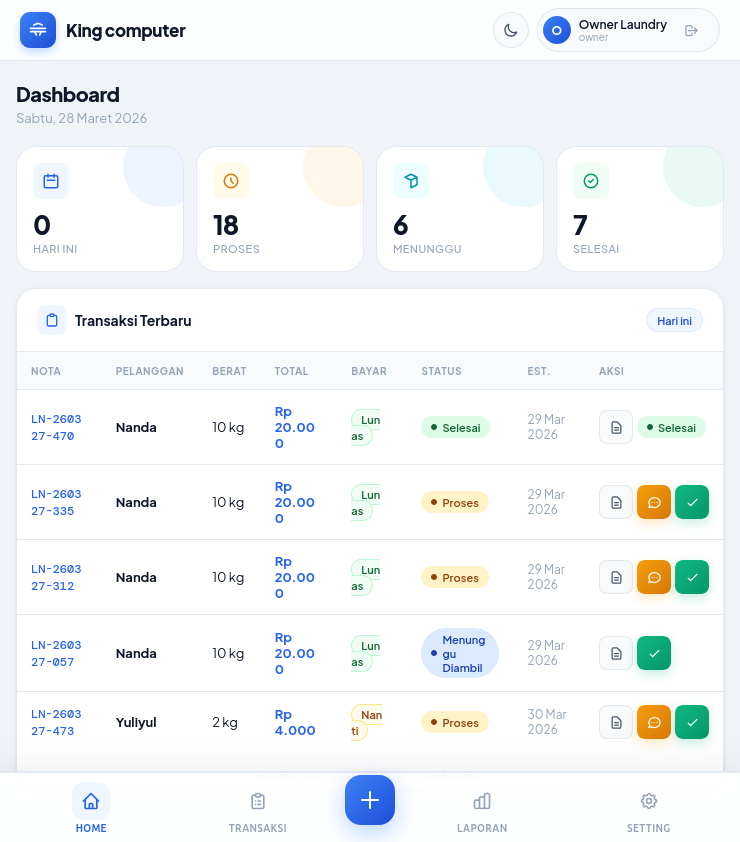
Task: Mark nota LN-260327-312 as done
Action: (692, 577)
